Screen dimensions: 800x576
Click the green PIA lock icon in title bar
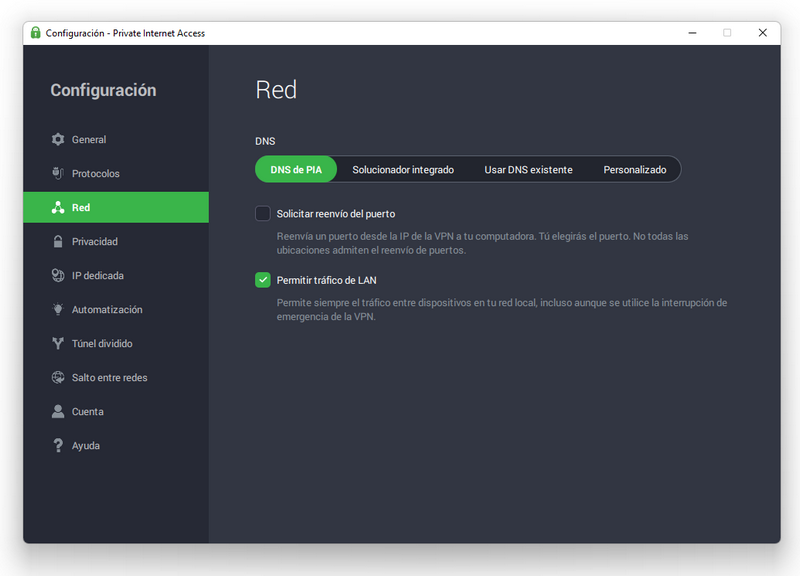[x=35, y=33]
